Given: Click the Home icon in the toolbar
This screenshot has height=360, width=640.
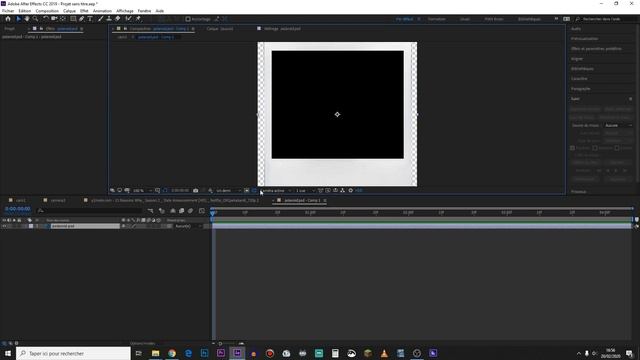Looking at the screenshot, I should (8, 19).
